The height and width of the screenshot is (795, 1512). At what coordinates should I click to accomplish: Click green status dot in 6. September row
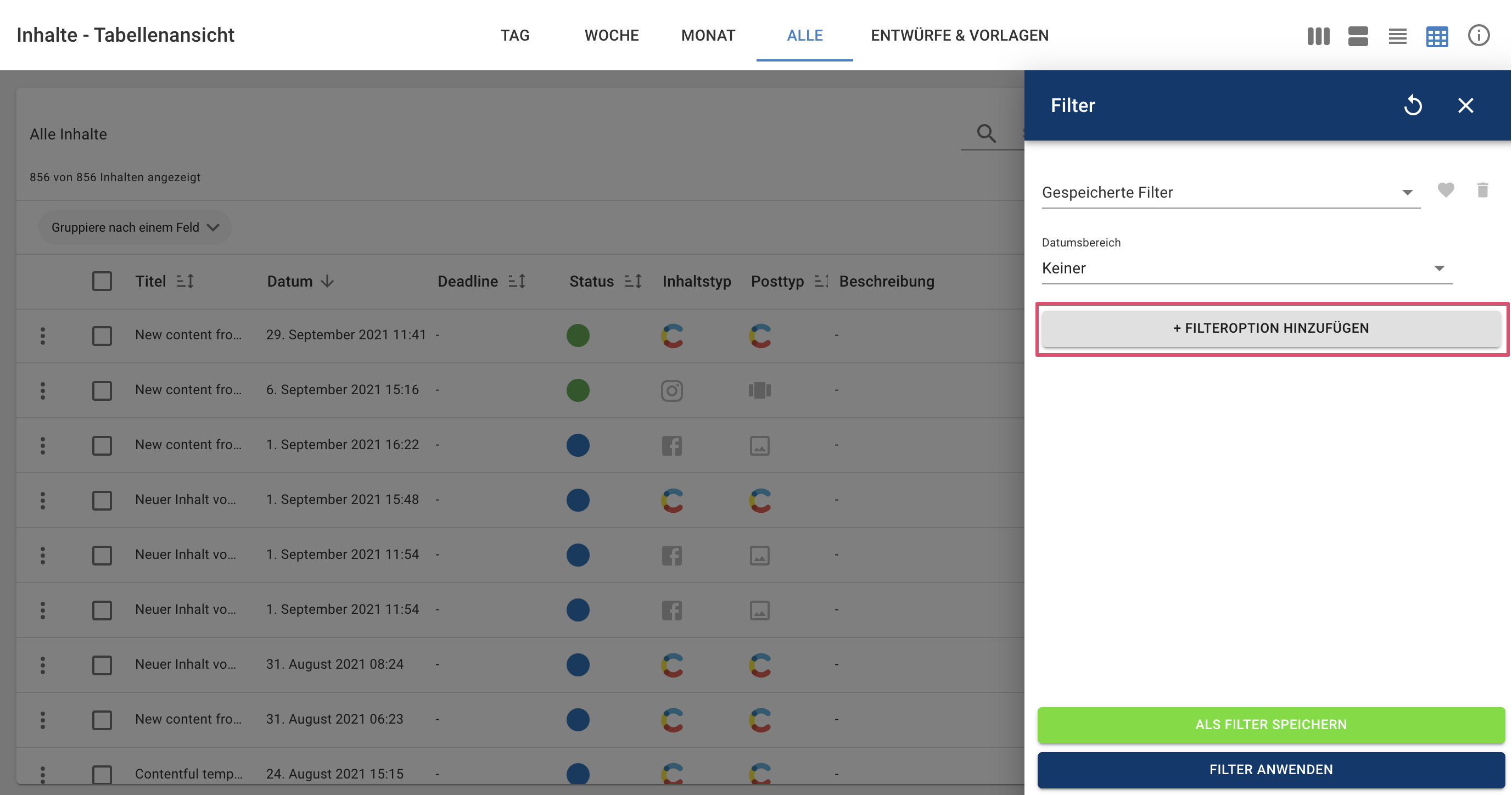(x=578, y=390)
